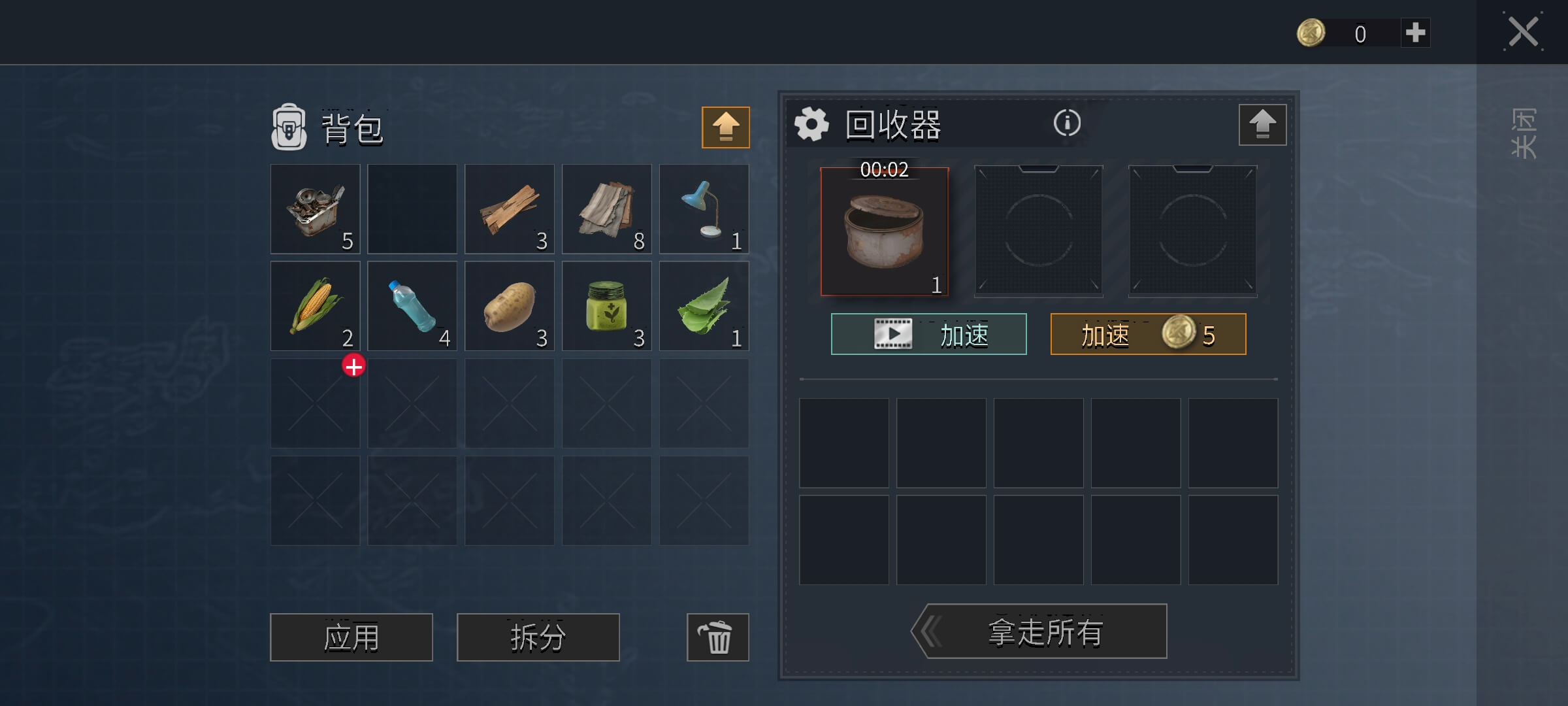Screen dimensions: 1568x706
Task: Open the recycler info icon
Action: tap(1067, 123)
